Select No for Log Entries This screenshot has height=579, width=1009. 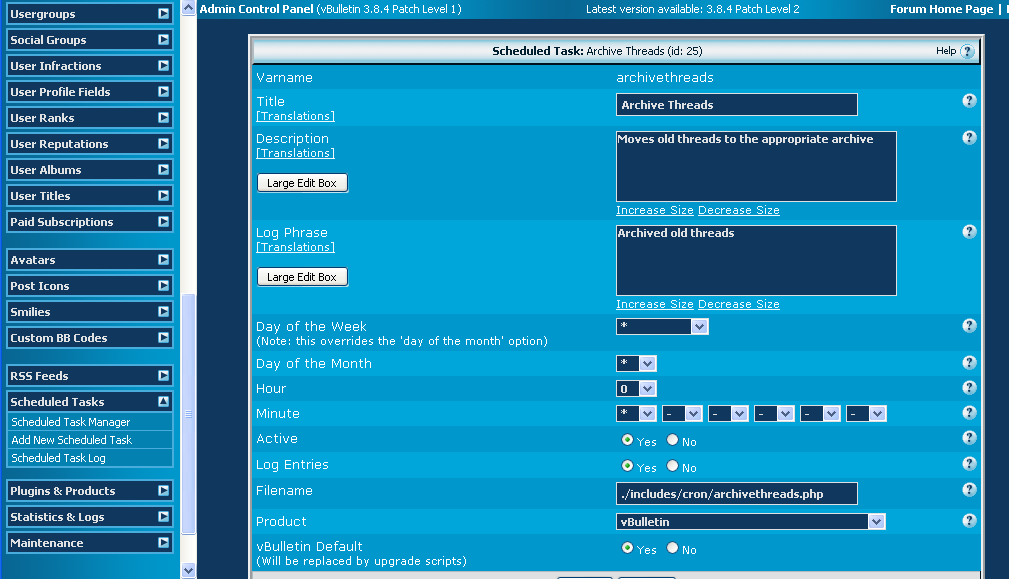[673, 466]
